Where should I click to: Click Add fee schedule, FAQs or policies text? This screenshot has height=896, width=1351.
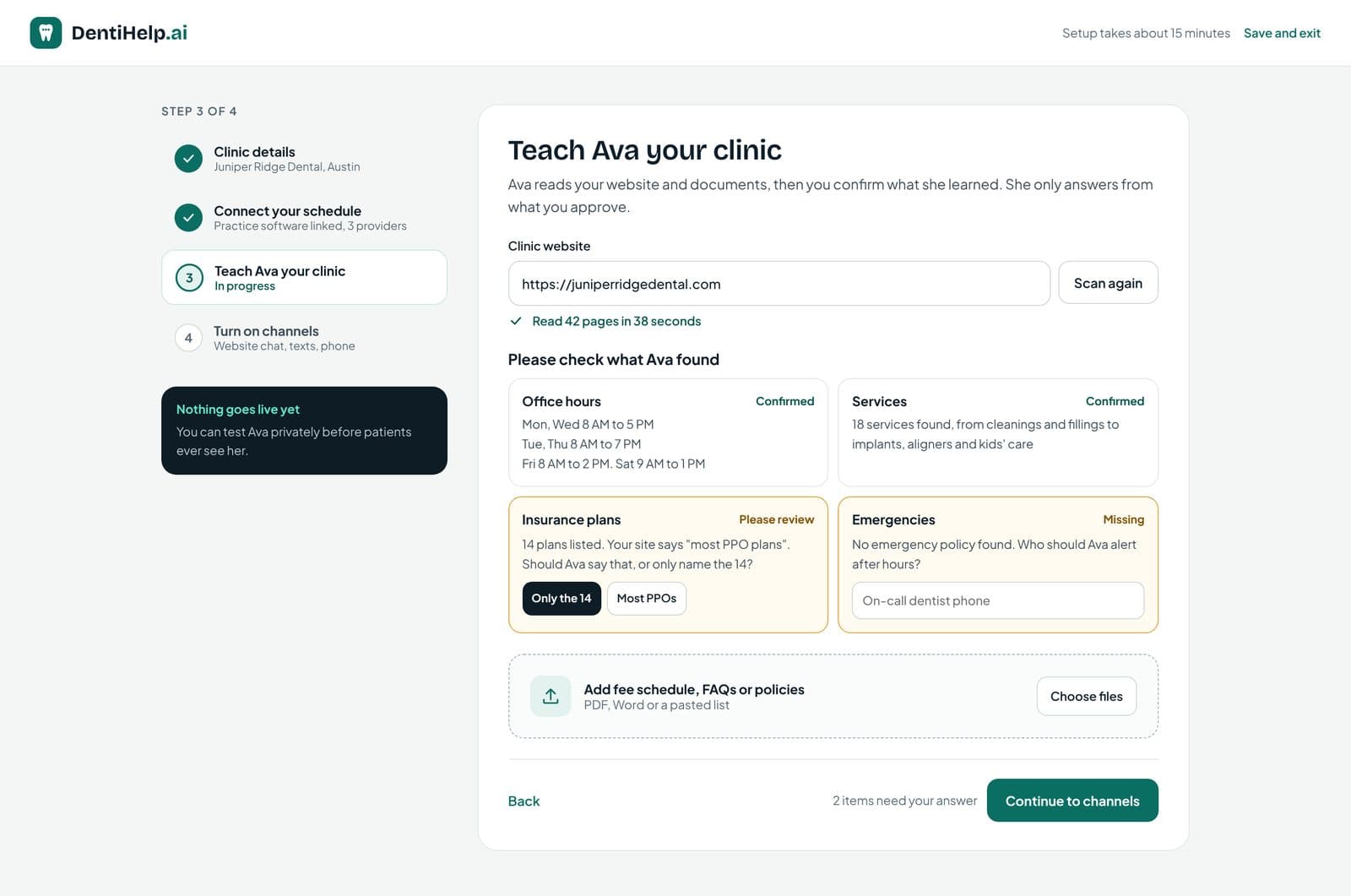tap(694, 689)
